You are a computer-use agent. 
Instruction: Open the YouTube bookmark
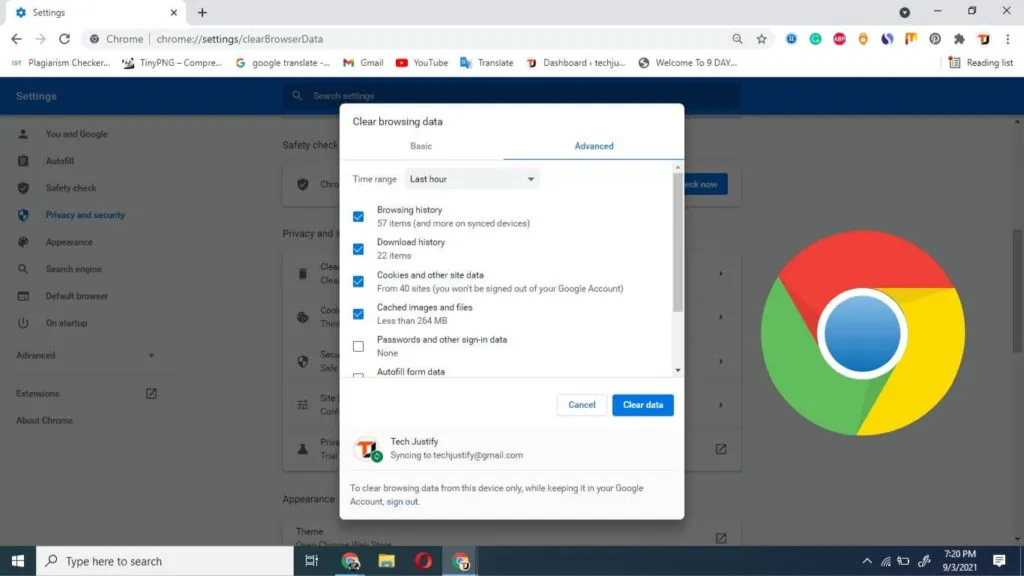point(421,62)
